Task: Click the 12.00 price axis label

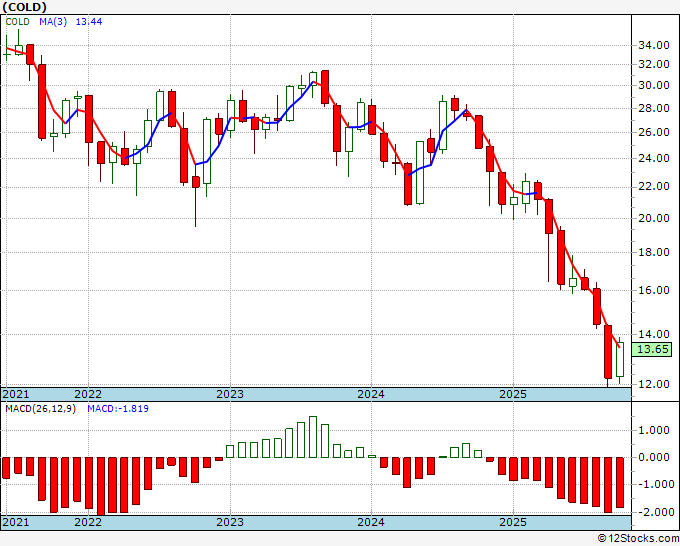Action: 654,384
